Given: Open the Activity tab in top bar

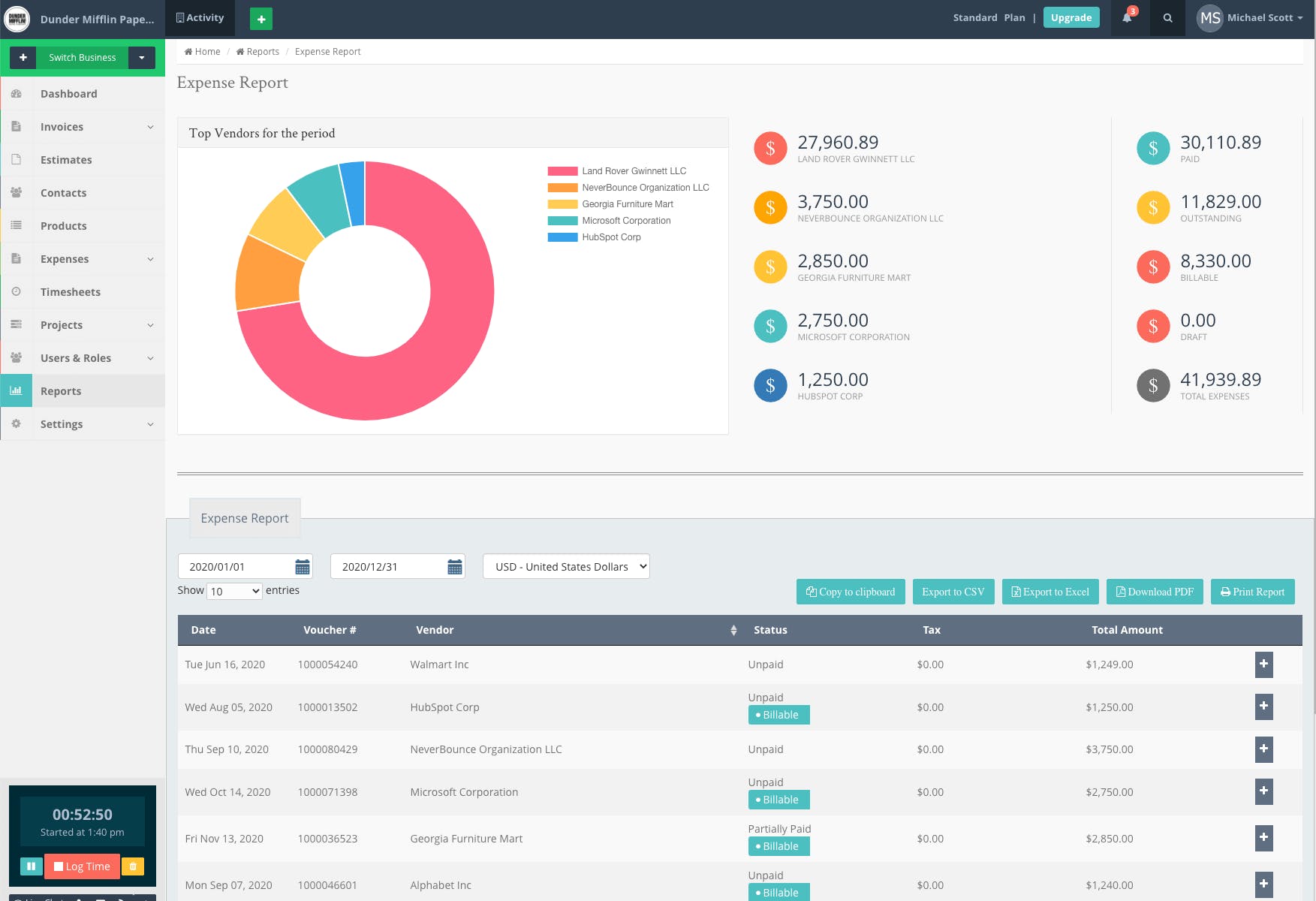Looking at the screenshot, I should 200,18.
